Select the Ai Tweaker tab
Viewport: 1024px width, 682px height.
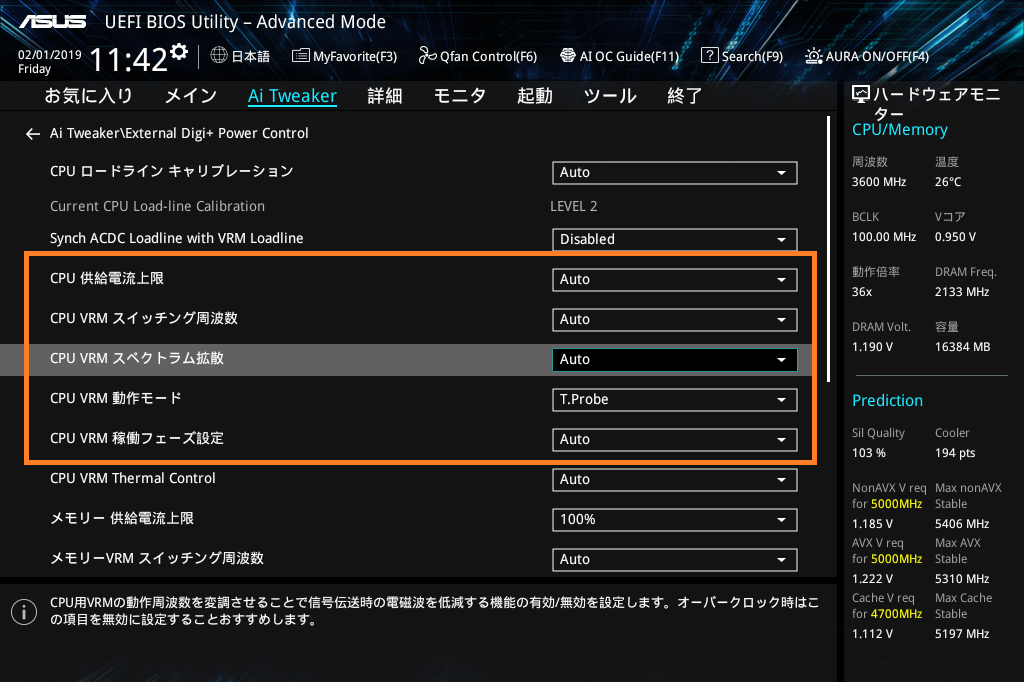click(293, 96)
